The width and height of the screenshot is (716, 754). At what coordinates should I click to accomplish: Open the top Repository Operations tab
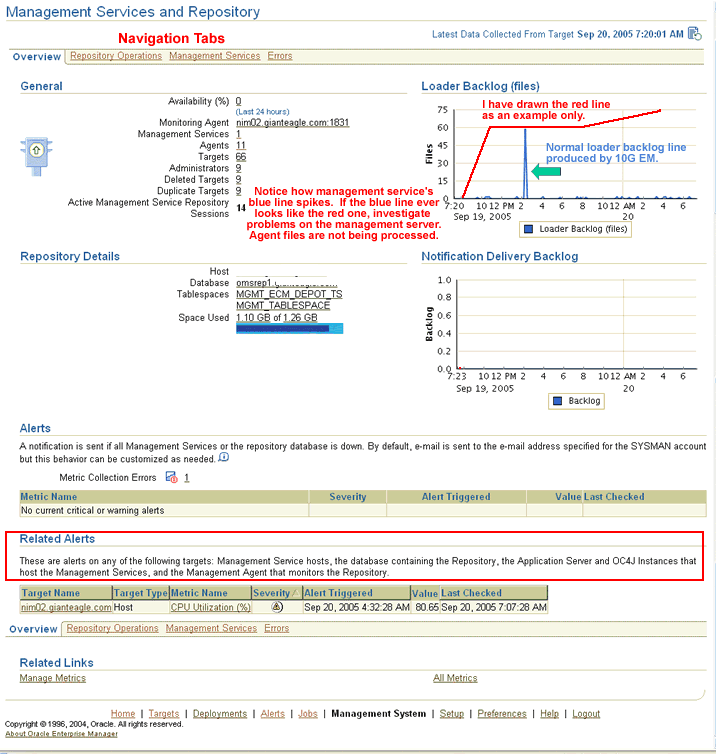116,56
